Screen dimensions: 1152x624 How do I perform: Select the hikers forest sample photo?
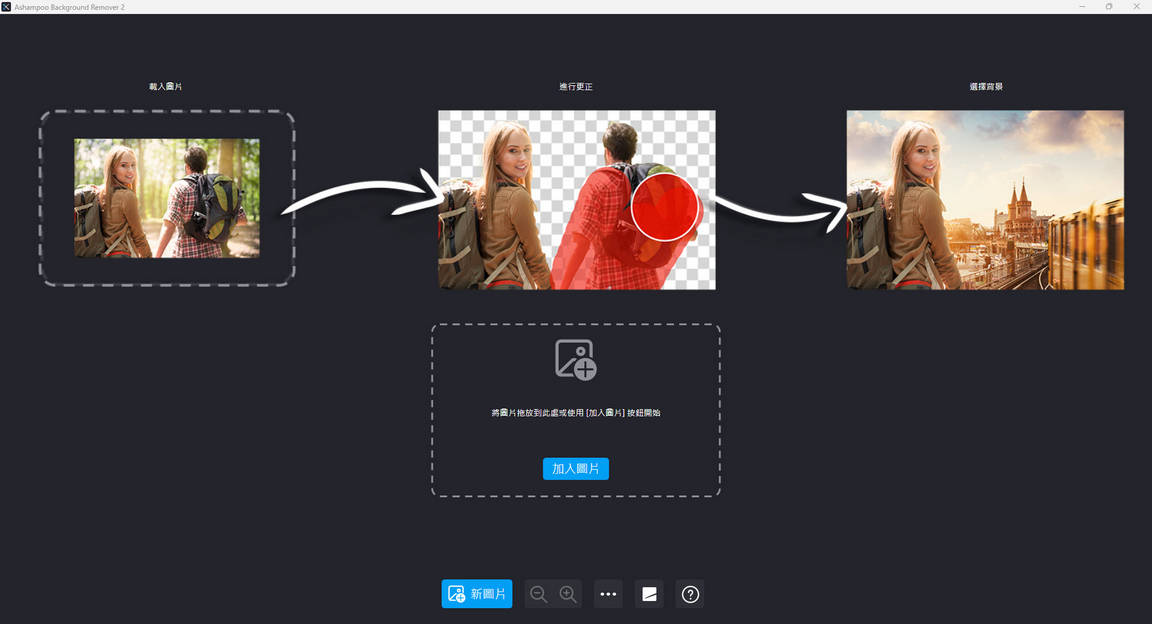167,198
